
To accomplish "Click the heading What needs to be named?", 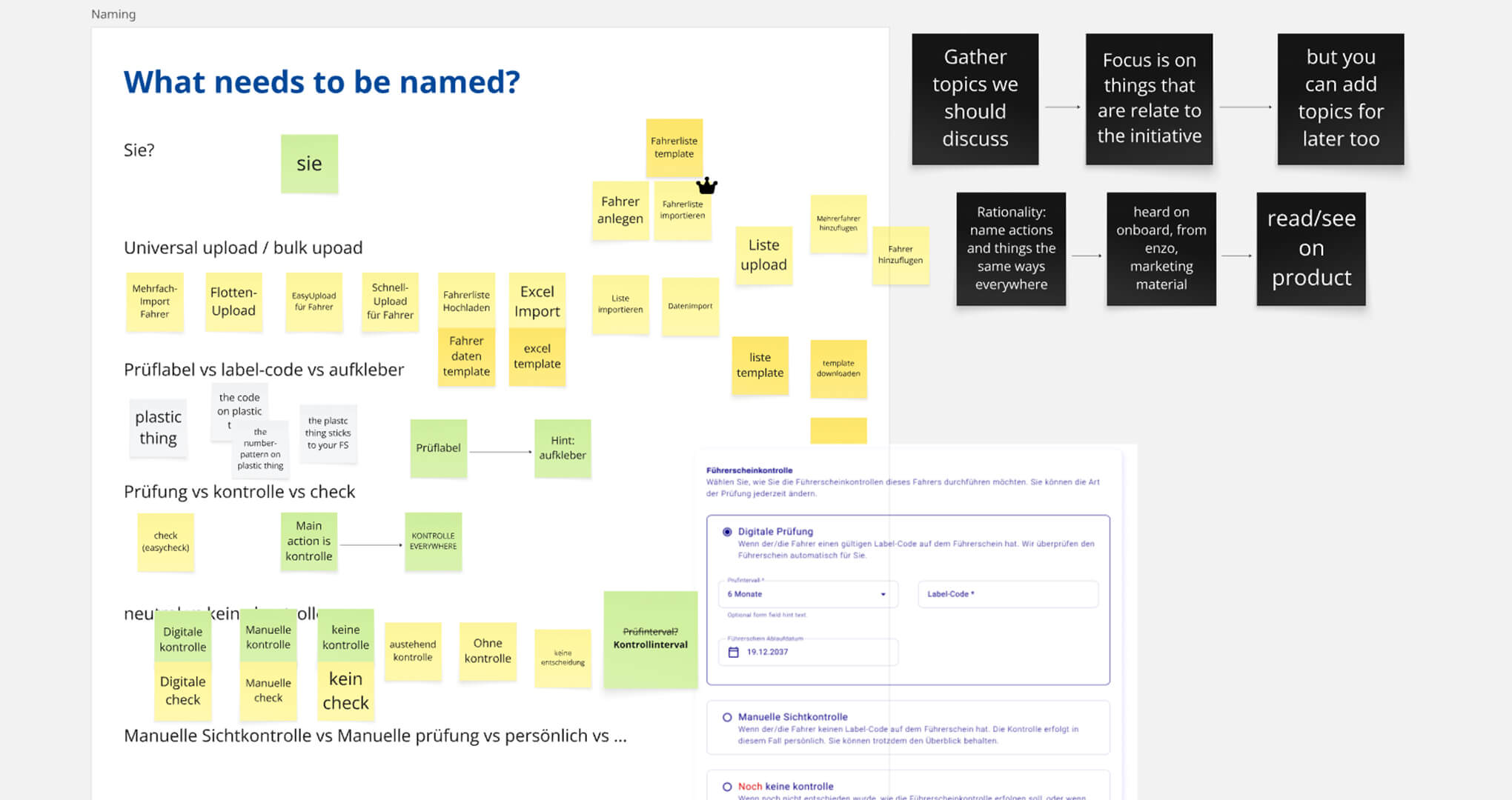I will [322, 81].
